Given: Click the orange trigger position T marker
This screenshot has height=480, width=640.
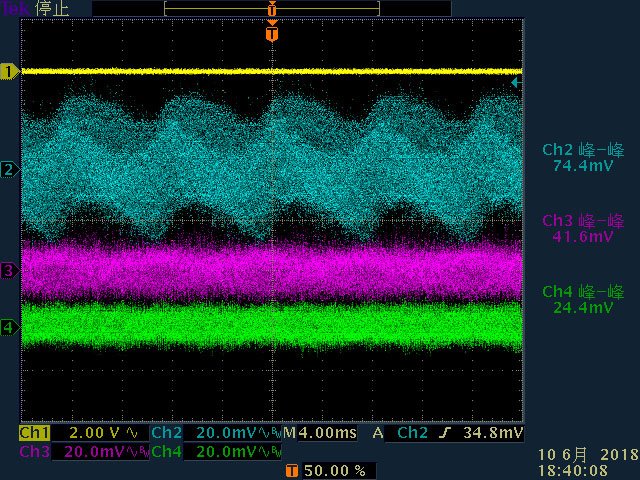Looking at the screenshot, I should tap(272, 33).
